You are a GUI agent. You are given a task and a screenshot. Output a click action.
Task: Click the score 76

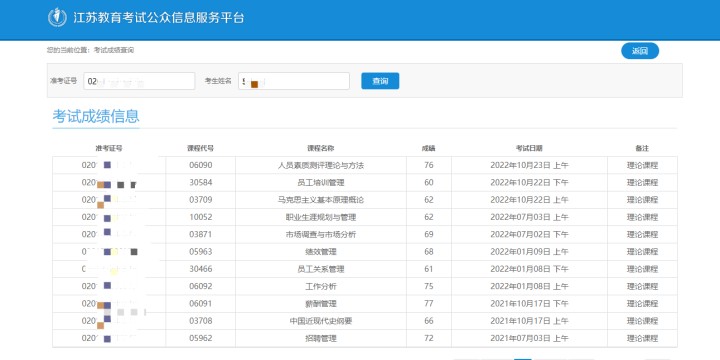(429, 165)
